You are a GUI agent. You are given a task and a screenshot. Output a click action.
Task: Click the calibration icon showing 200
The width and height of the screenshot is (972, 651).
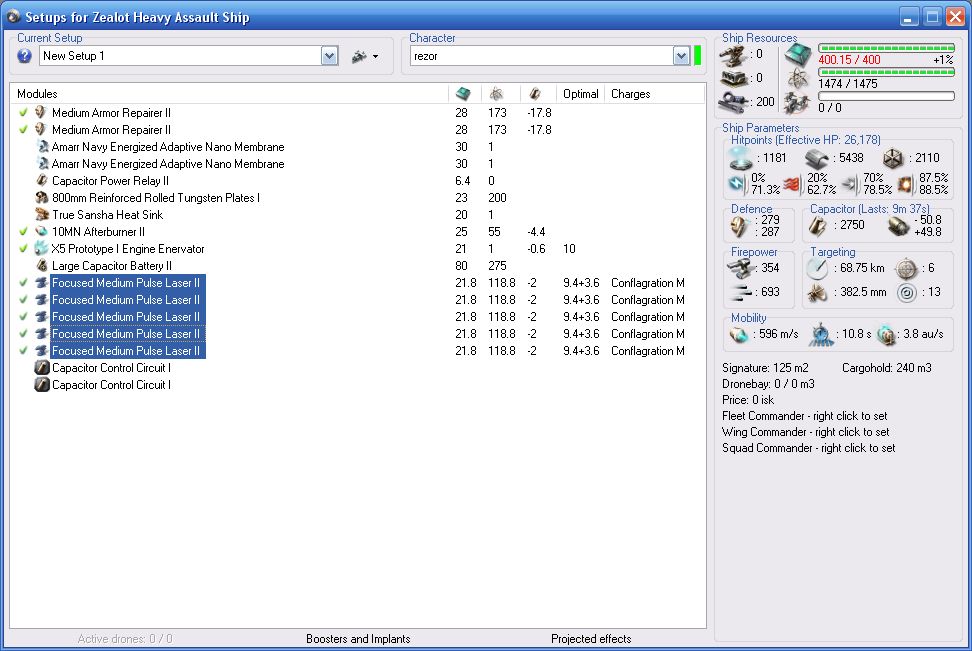733,102
